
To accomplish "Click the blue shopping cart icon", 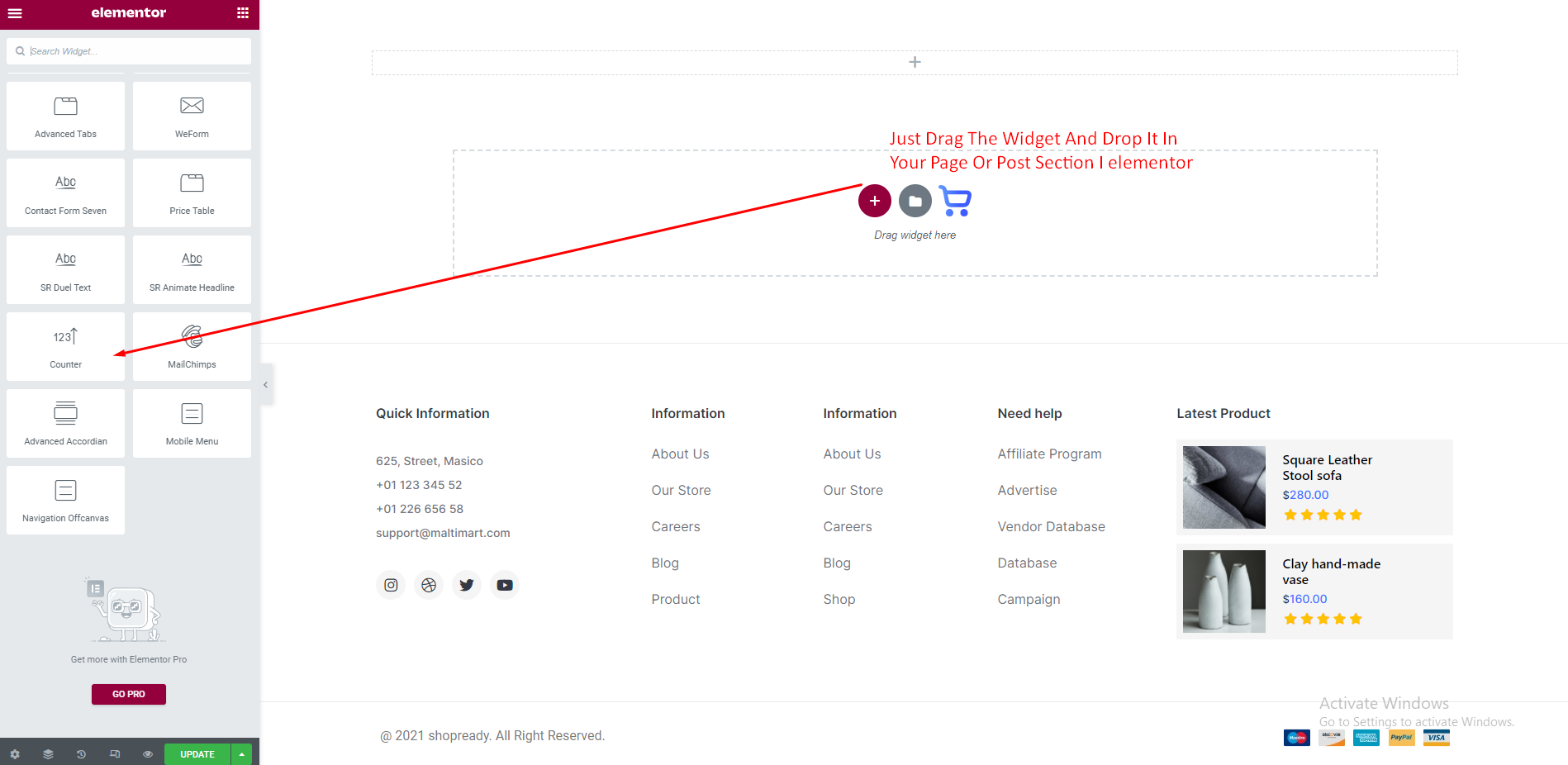I will click(x=956, y=202).
